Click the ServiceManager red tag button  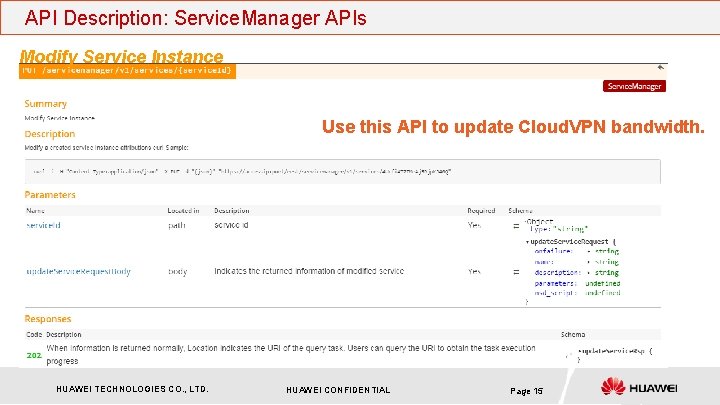tap(635, 86)
